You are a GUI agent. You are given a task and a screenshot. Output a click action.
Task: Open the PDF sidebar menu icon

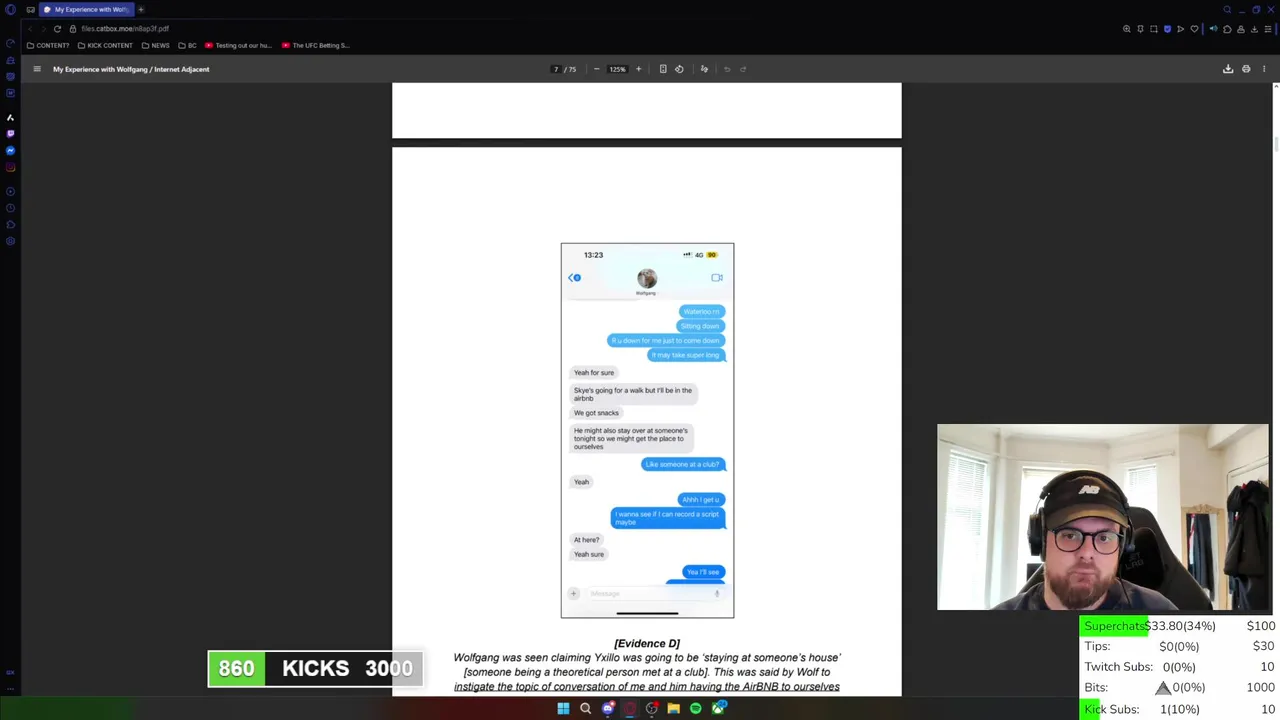click(37, 69)
